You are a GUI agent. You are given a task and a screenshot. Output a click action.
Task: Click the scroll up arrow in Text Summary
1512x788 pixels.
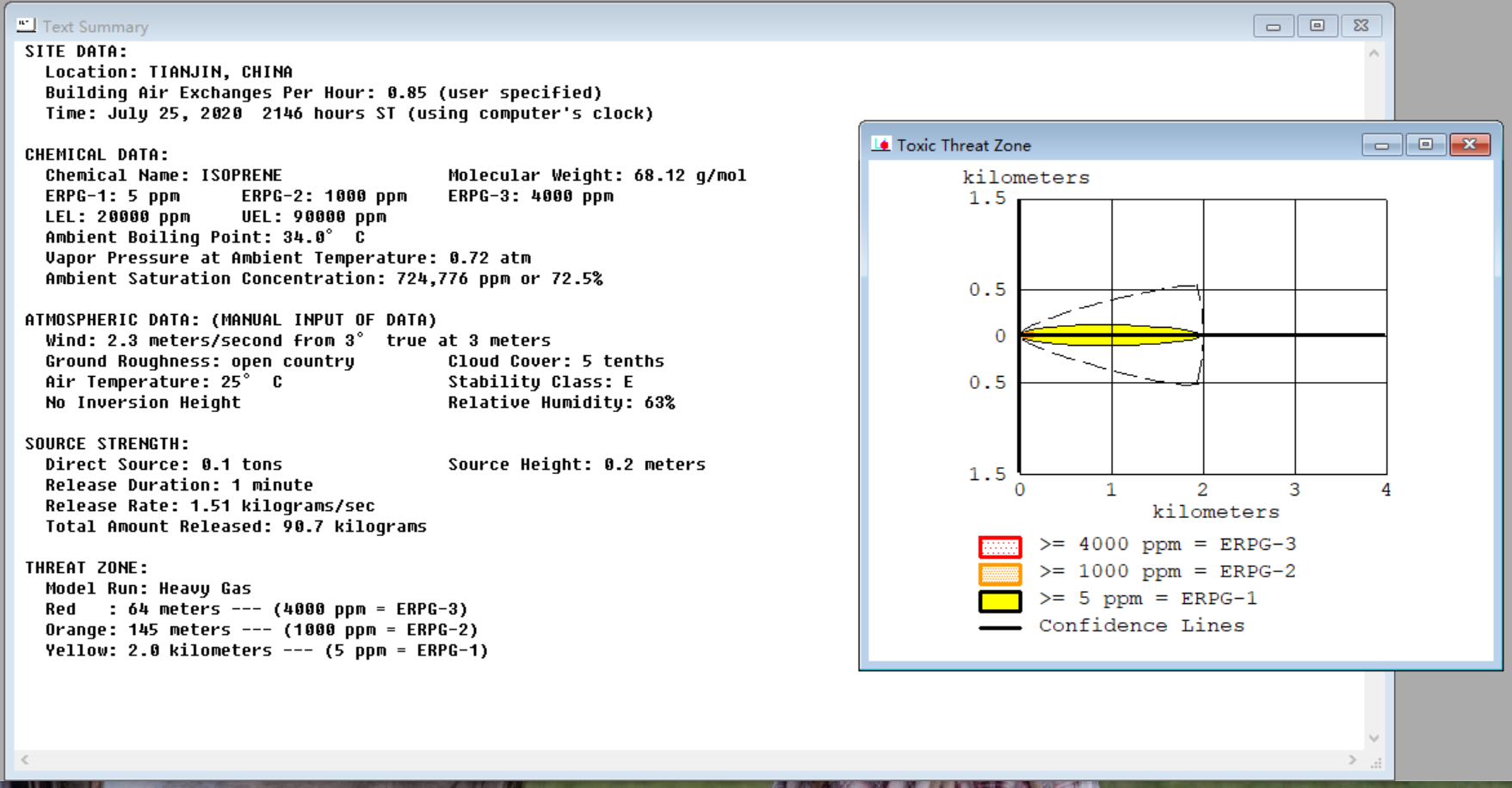(1374, 53)
